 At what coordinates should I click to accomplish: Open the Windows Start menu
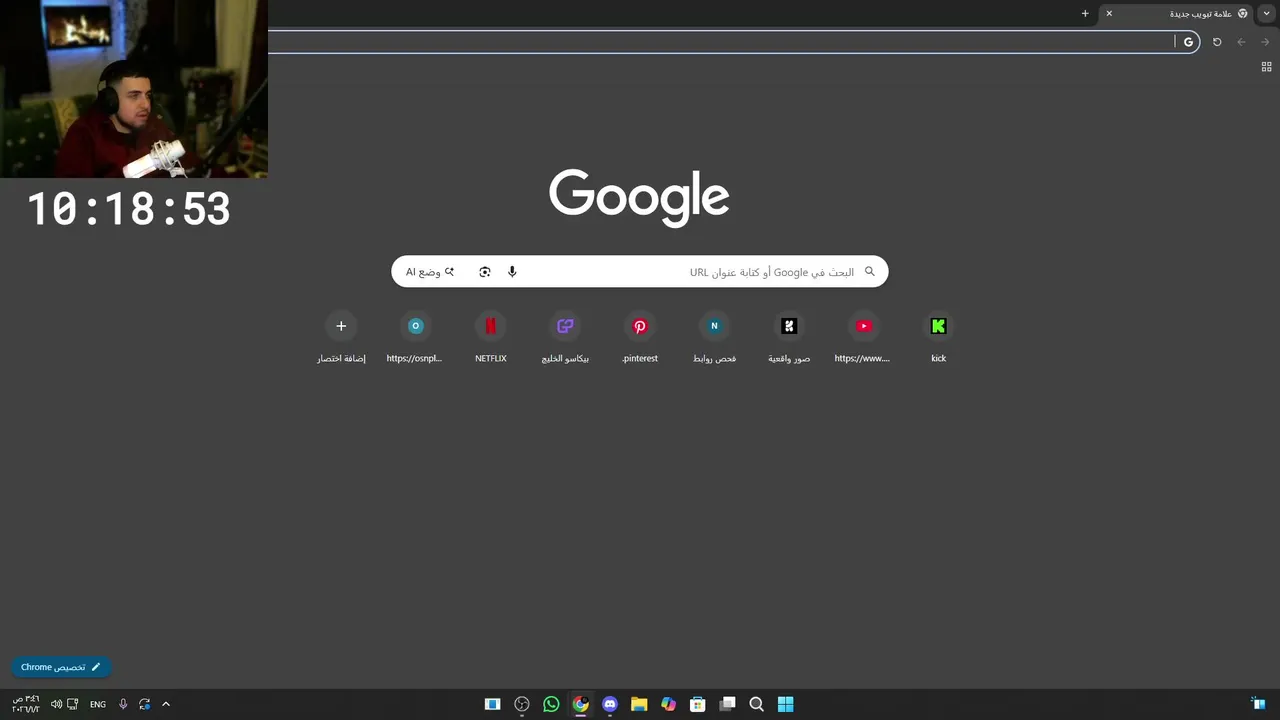click(x=786, y=704)
